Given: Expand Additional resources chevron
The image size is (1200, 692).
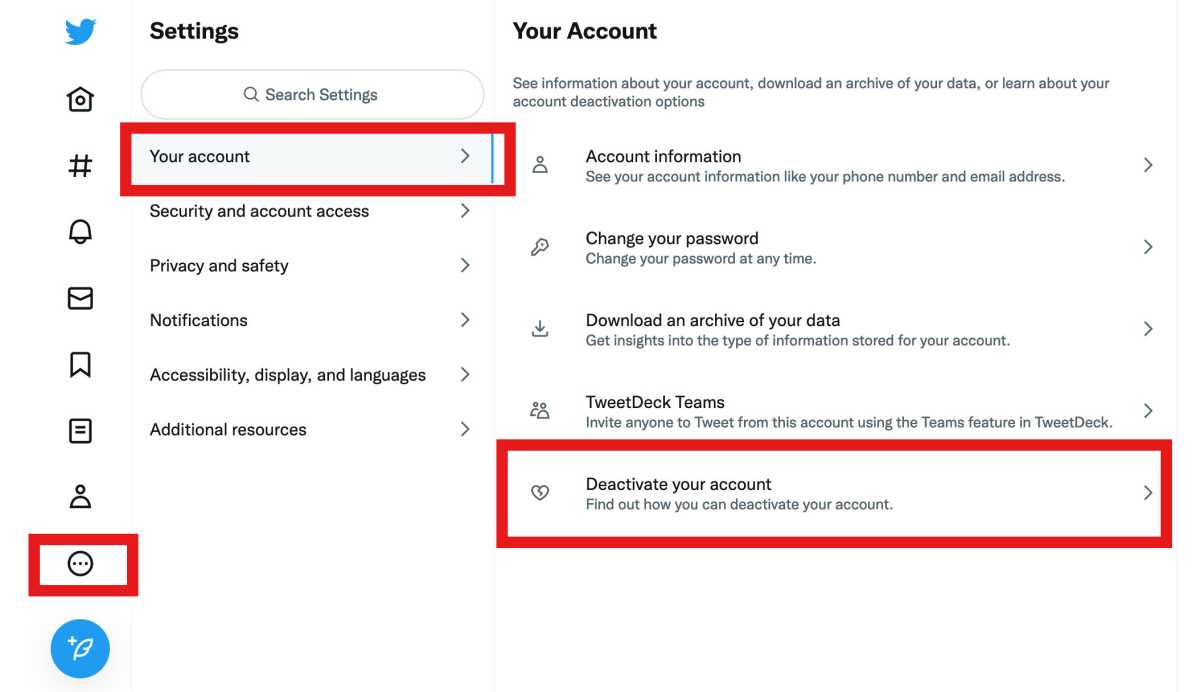Looking at the screenshot, I should [x=465, y=430].
